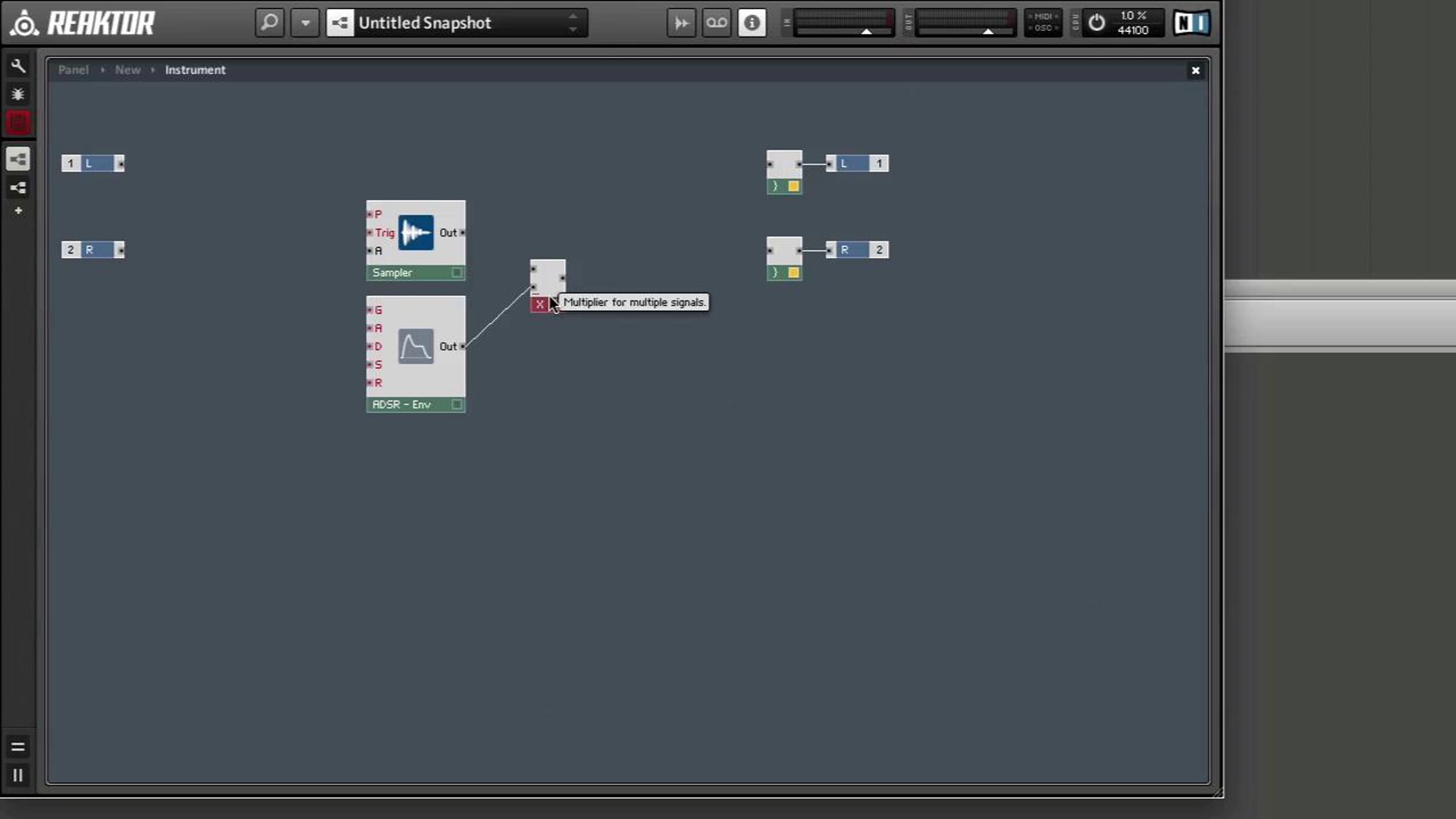Screen dimensions: 1456x819
Task: Toggle the Sampler module indicator box
Action: coord(457,273)
